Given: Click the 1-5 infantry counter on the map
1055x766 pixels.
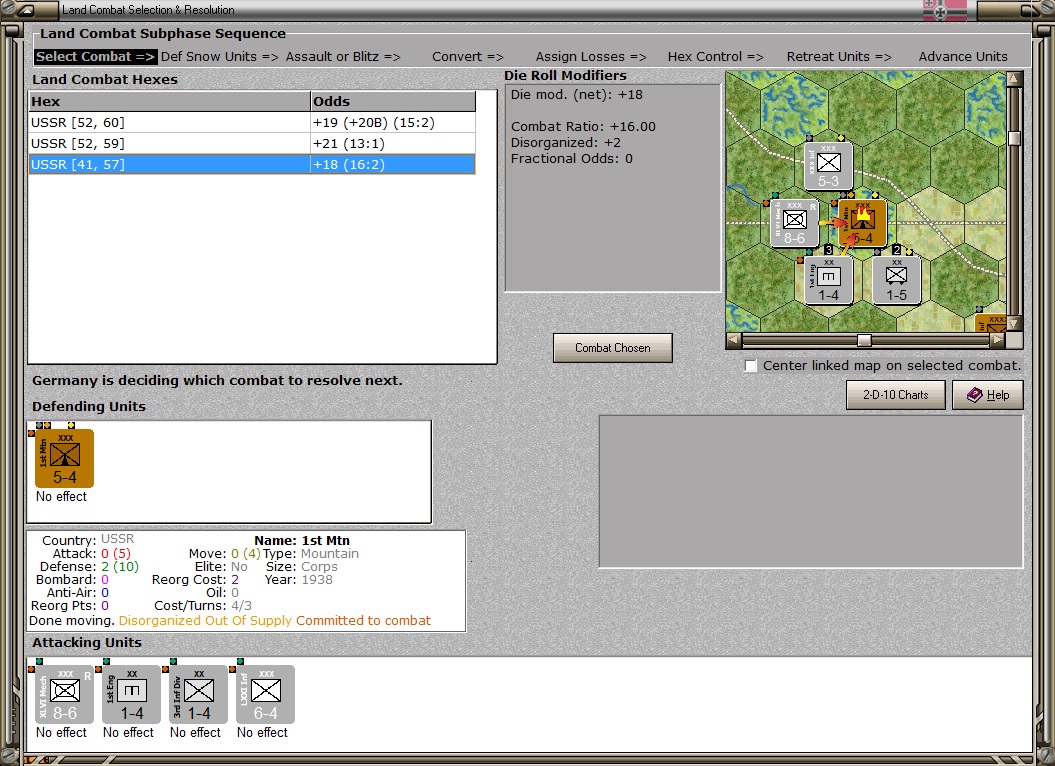Looking at the screenshot, I should point(896,280).
